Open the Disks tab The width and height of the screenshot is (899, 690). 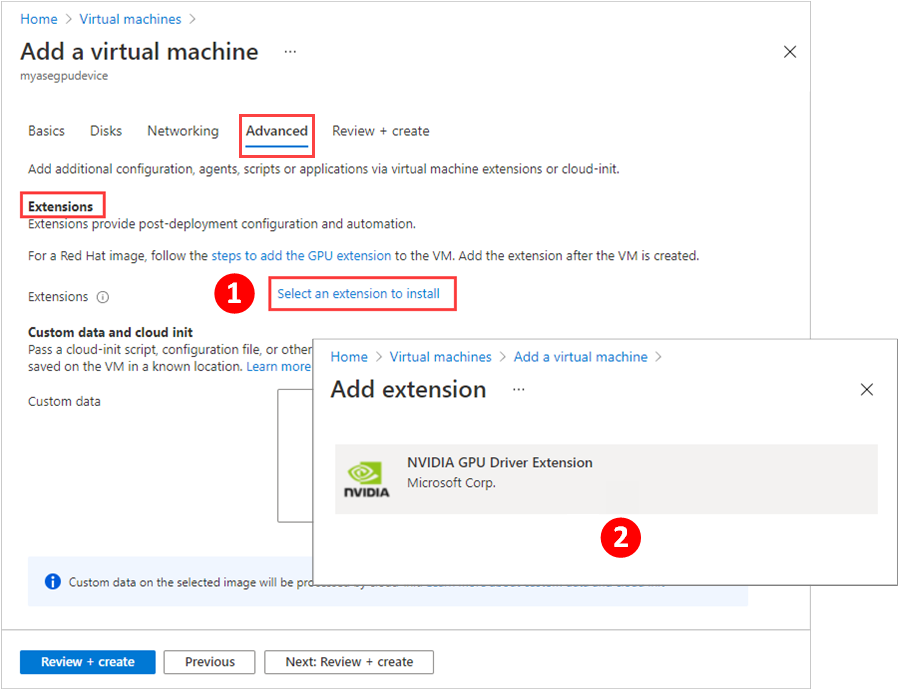click(x=105, y=131)
